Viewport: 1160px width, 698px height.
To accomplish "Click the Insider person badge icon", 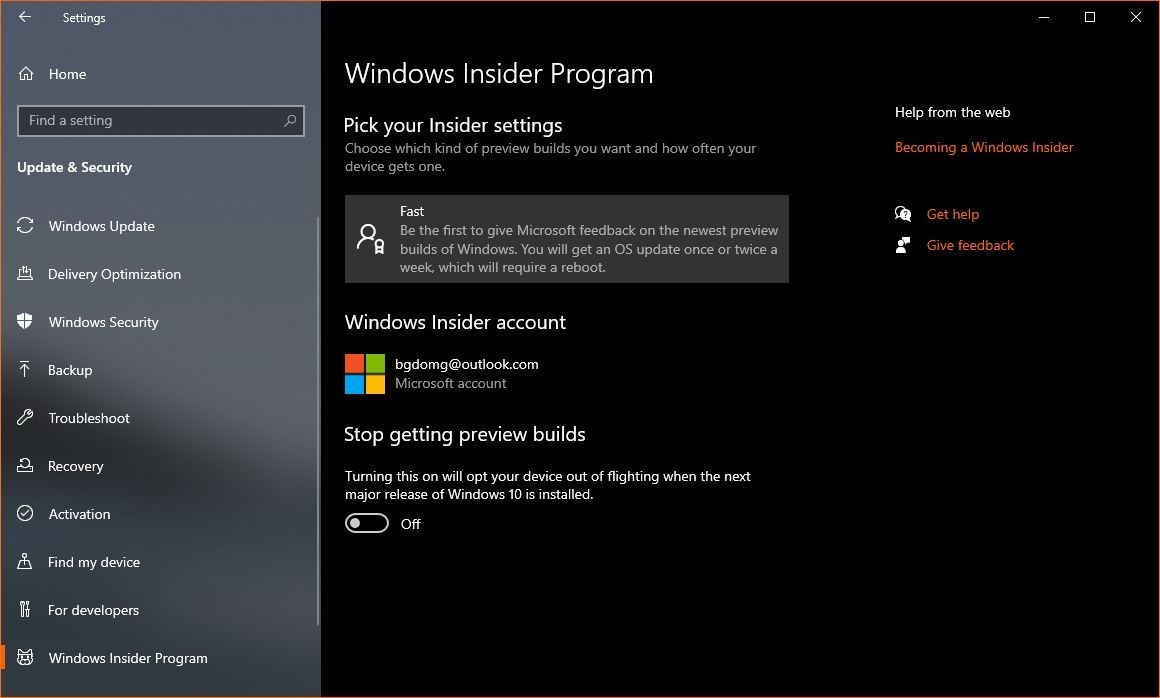I will coord(371,239).
